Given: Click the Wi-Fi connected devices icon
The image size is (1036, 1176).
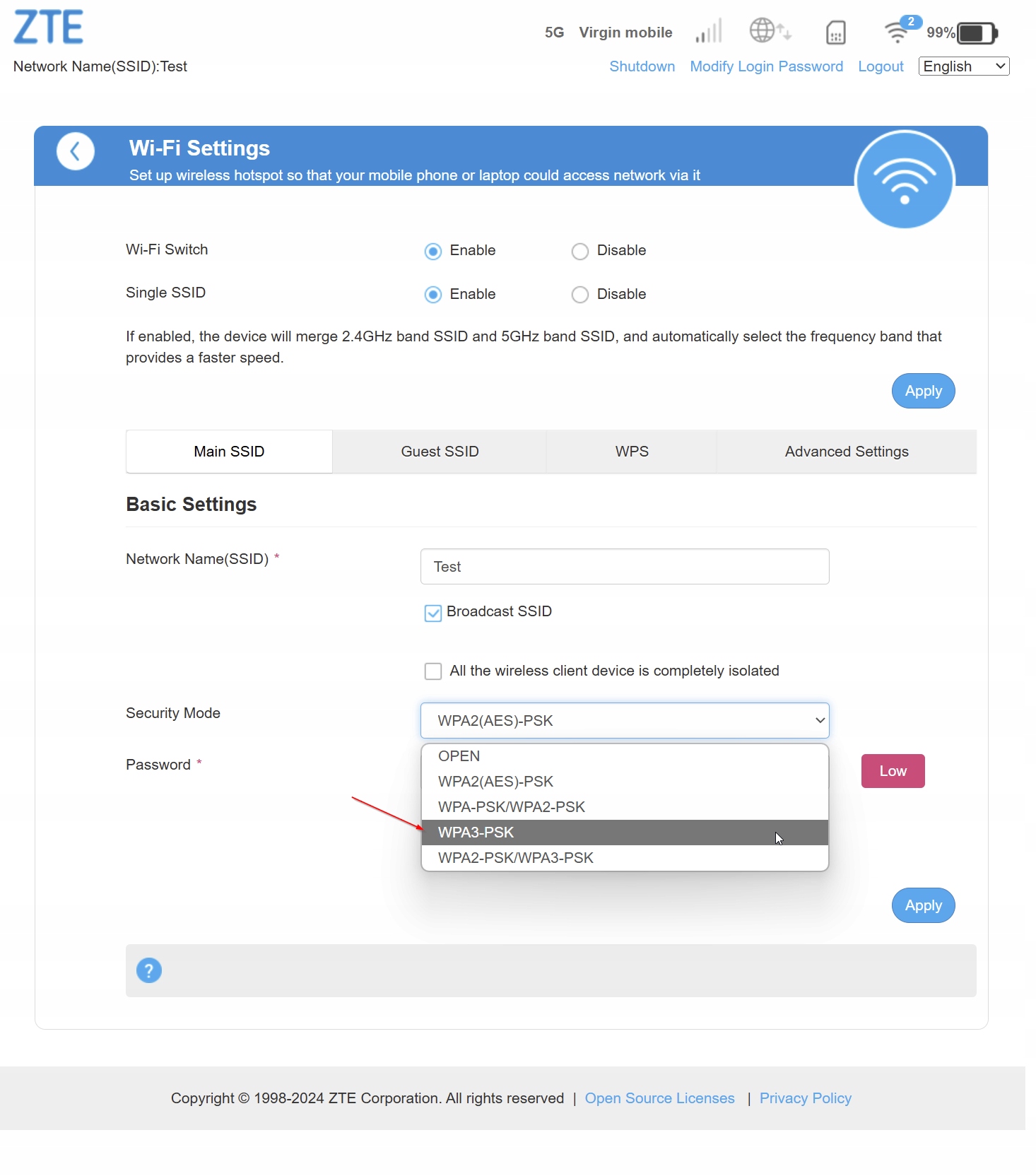Looking at the screenshot, I should (898, 32).
